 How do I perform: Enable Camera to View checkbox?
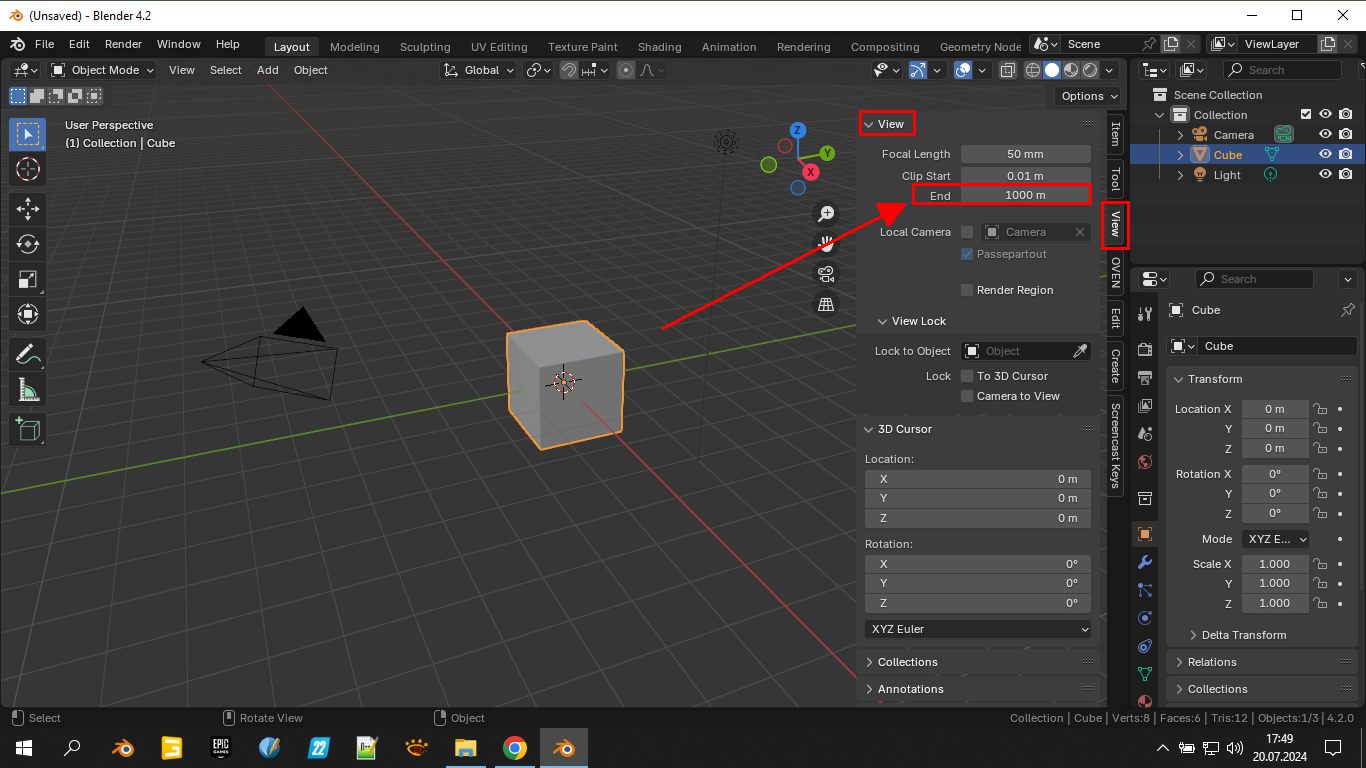pos(967,396)
